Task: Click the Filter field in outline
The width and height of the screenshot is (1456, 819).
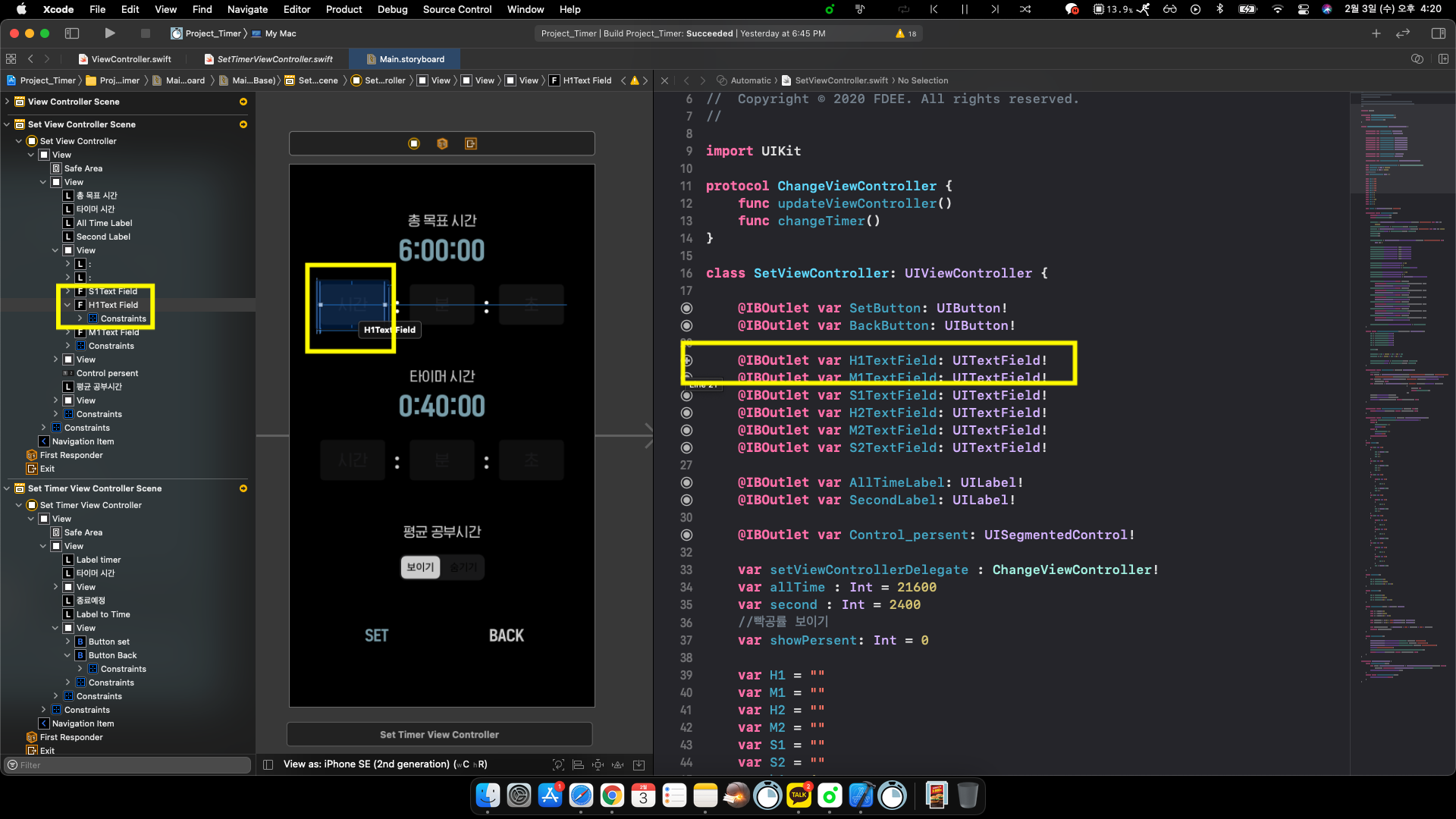Action: pyautogui.click(x=129, y=765)
